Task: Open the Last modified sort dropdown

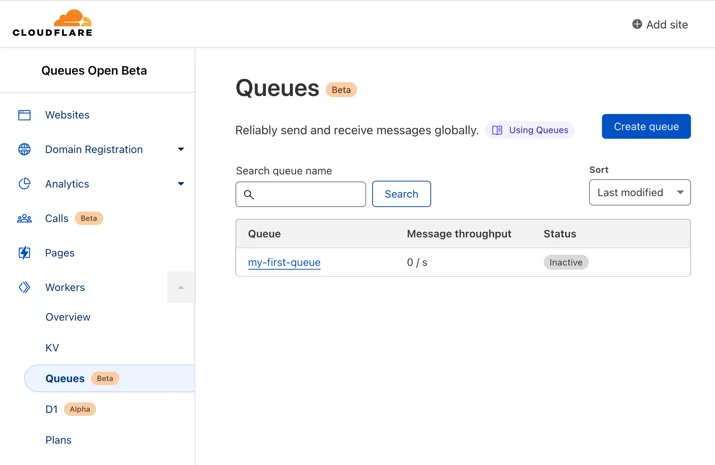Action: pyautogui.click(x=640, y=192)
